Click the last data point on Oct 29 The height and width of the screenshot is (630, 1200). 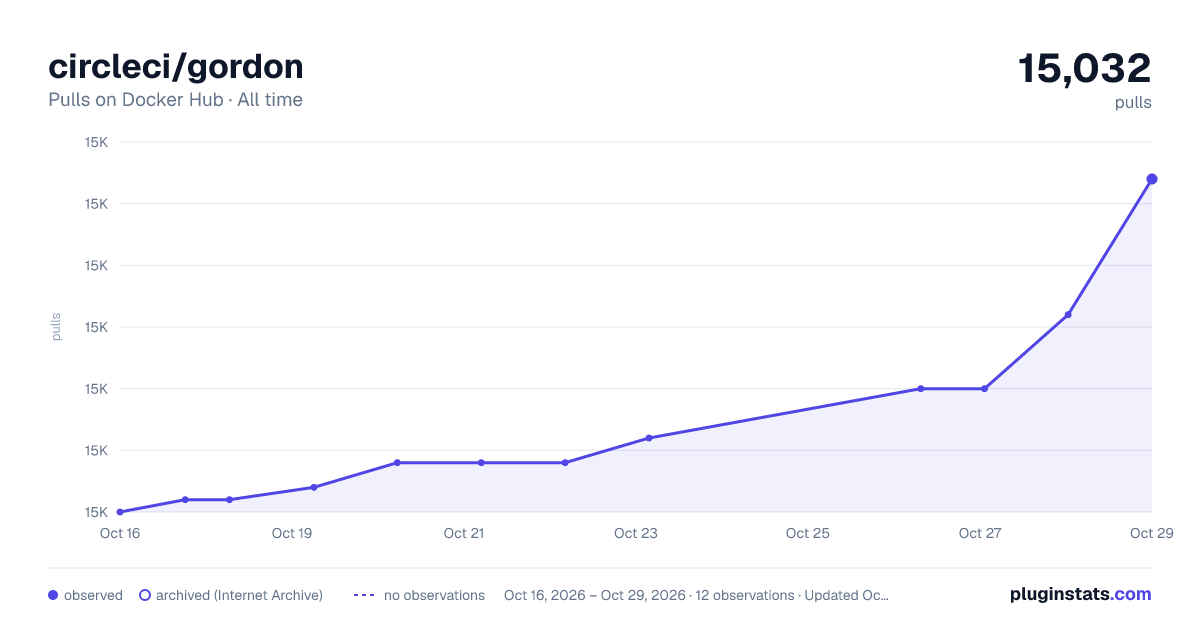pos(1152,179)
